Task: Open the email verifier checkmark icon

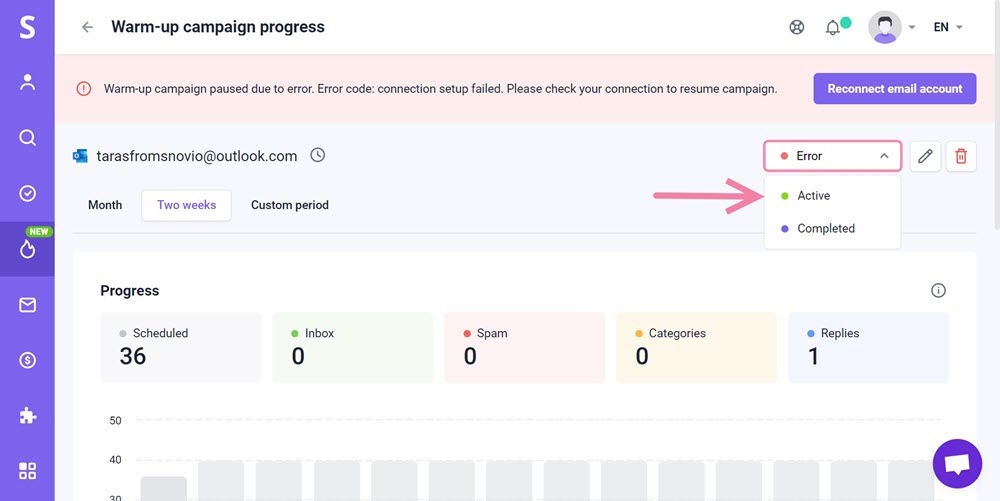Action: (27, 193)
